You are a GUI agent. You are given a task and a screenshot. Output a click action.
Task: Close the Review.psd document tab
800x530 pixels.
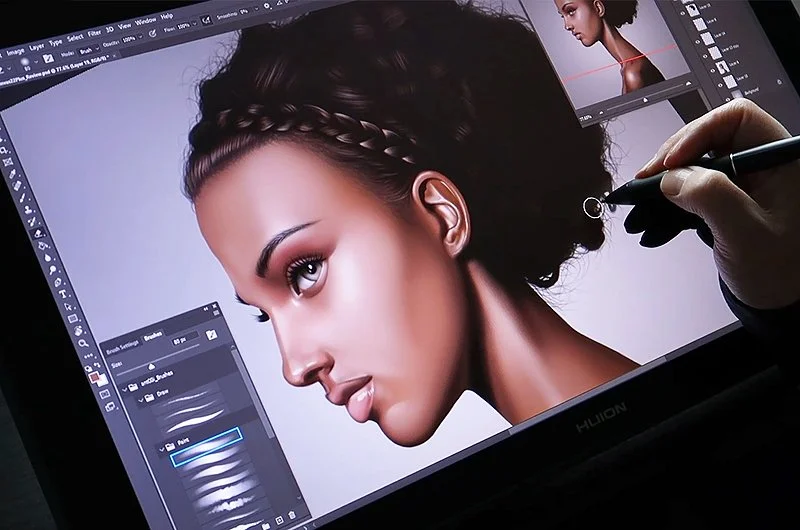click(x=114, y=56)
